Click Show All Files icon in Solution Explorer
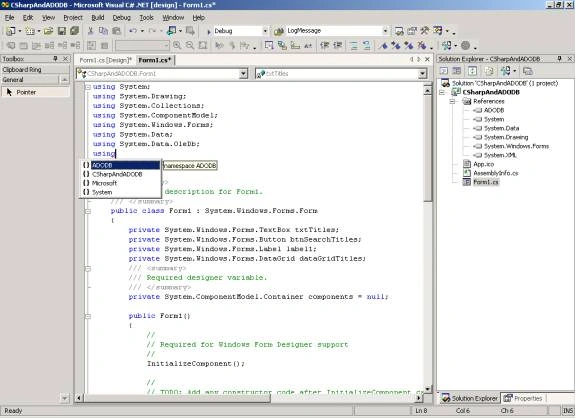This screenshot has width=575, height=418. pos(489,71)
